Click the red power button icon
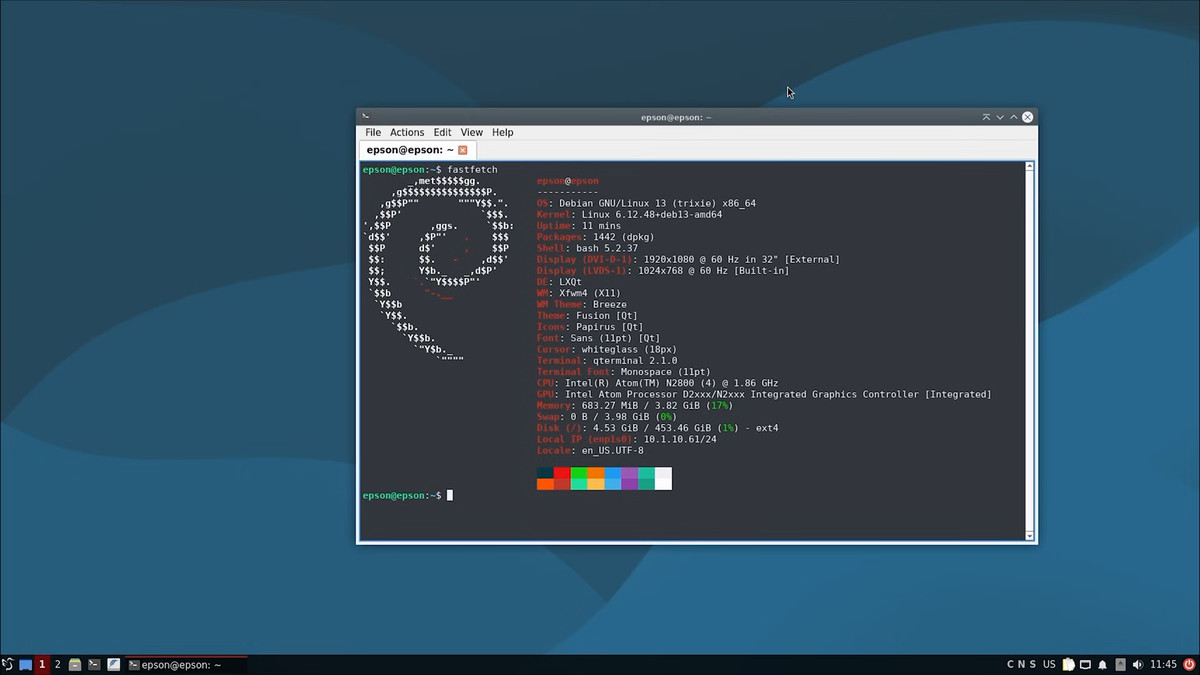Viewport: 1200px width, 675px height. click(1189, 664)
